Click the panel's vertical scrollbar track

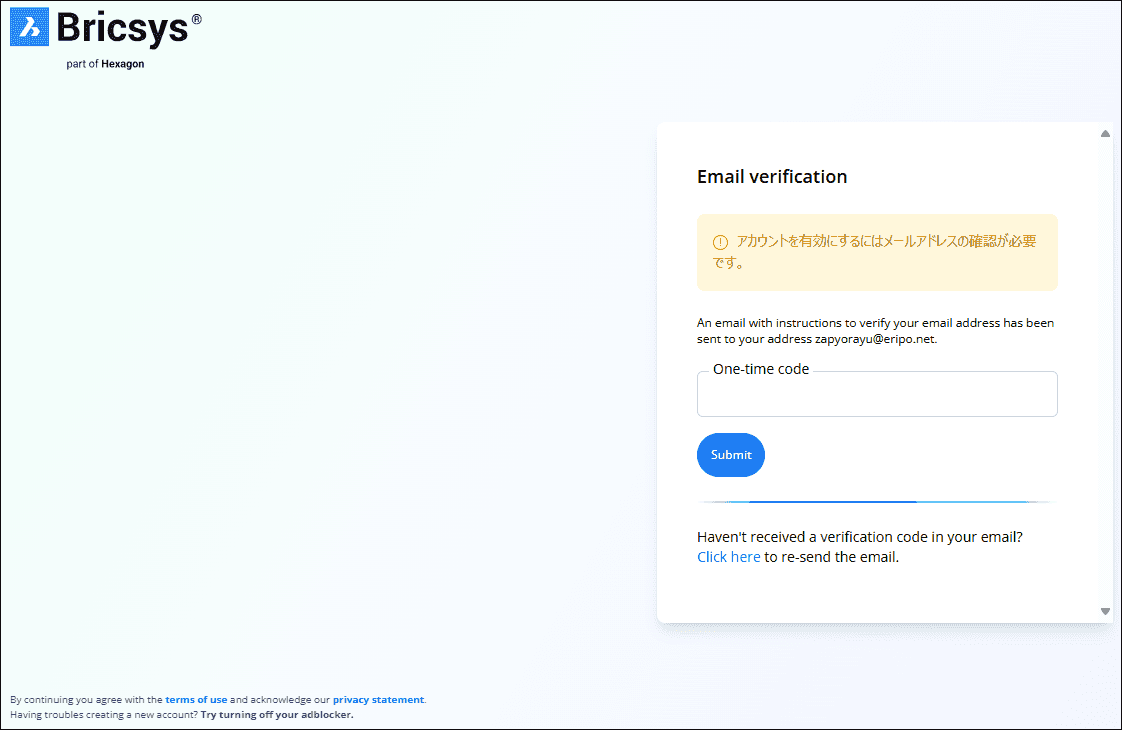(1105, 372)
